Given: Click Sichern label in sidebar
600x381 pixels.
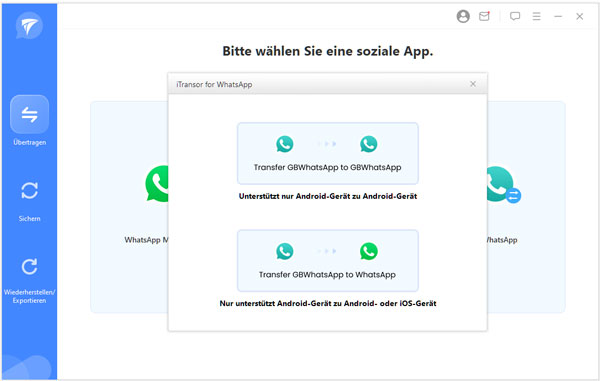Looking at the screenshot, I should (29, 219).
